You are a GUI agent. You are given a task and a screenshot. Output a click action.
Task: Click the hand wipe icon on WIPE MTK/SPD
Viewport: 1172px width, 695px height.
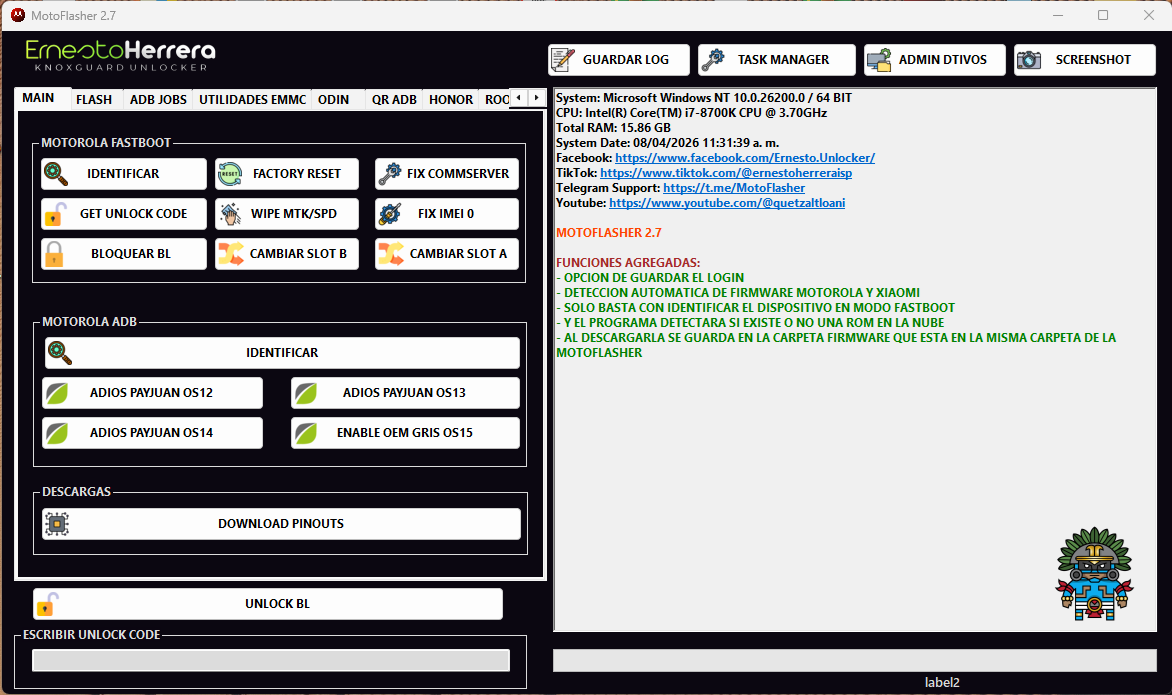tap(230, 214)
